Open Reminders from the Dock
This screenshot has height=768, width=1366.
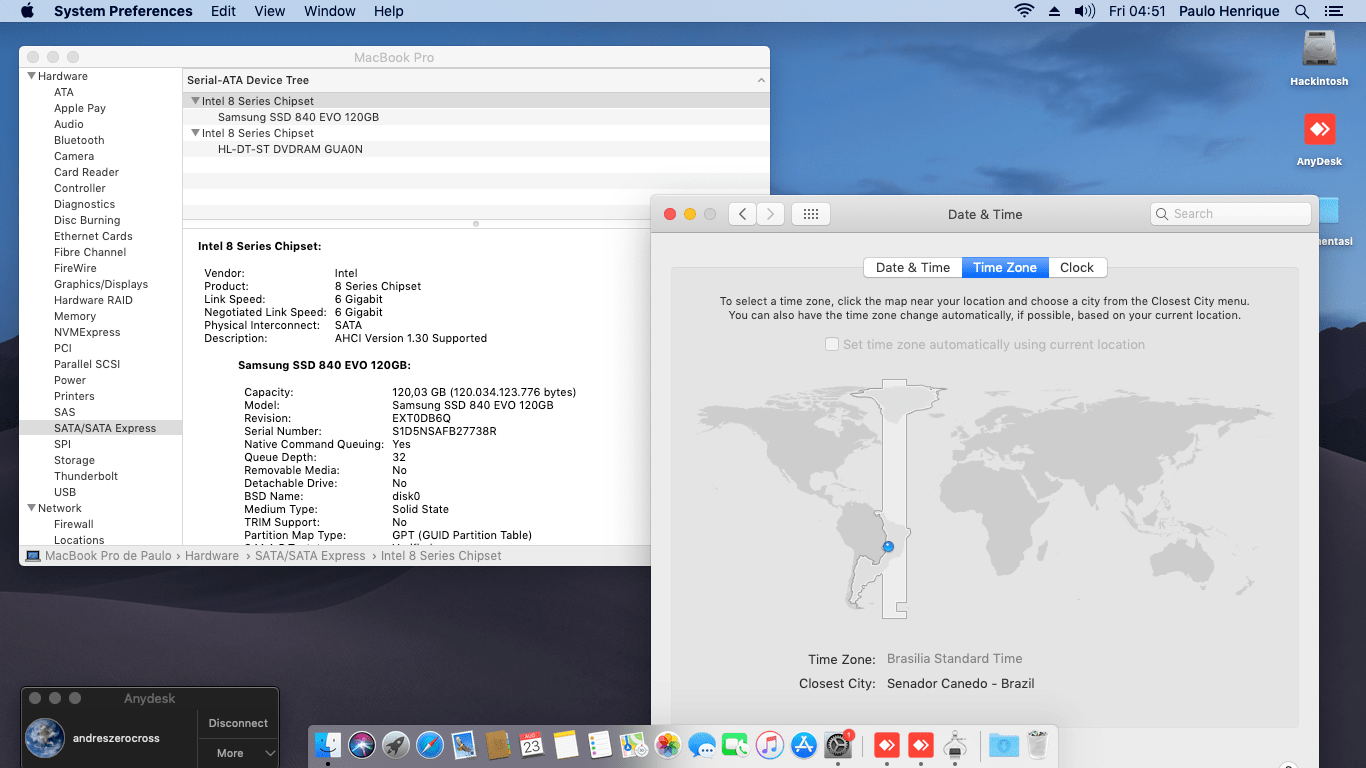[600, 745]
